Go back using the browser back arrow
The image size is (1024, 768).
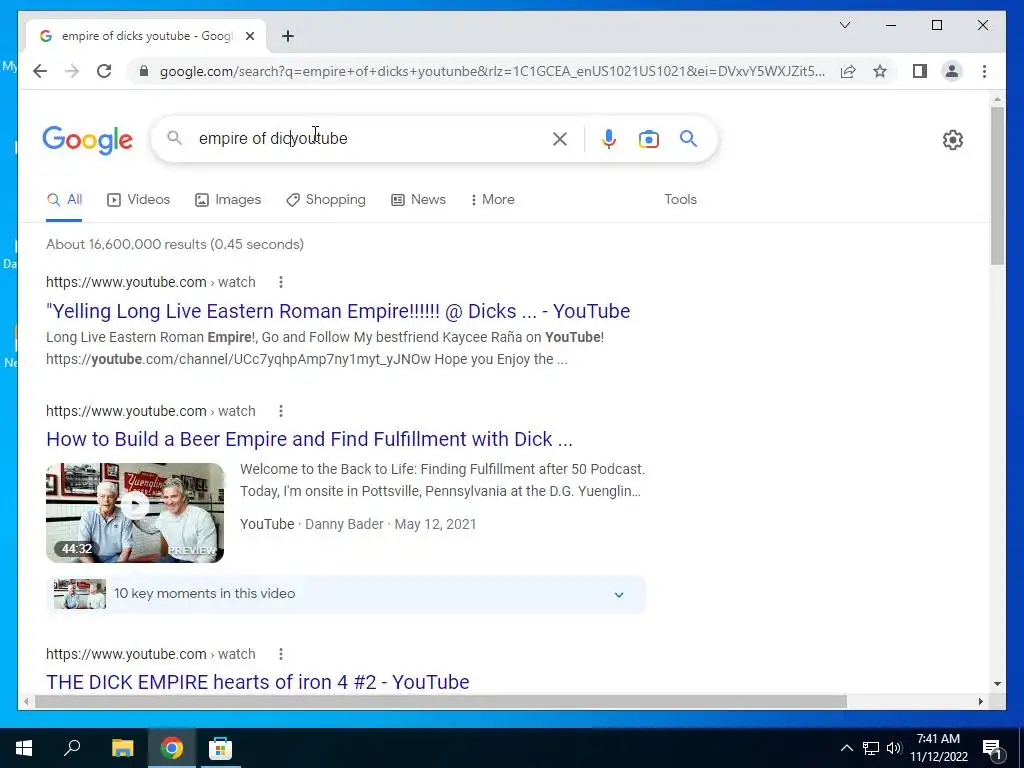click(x=40, y=71)
